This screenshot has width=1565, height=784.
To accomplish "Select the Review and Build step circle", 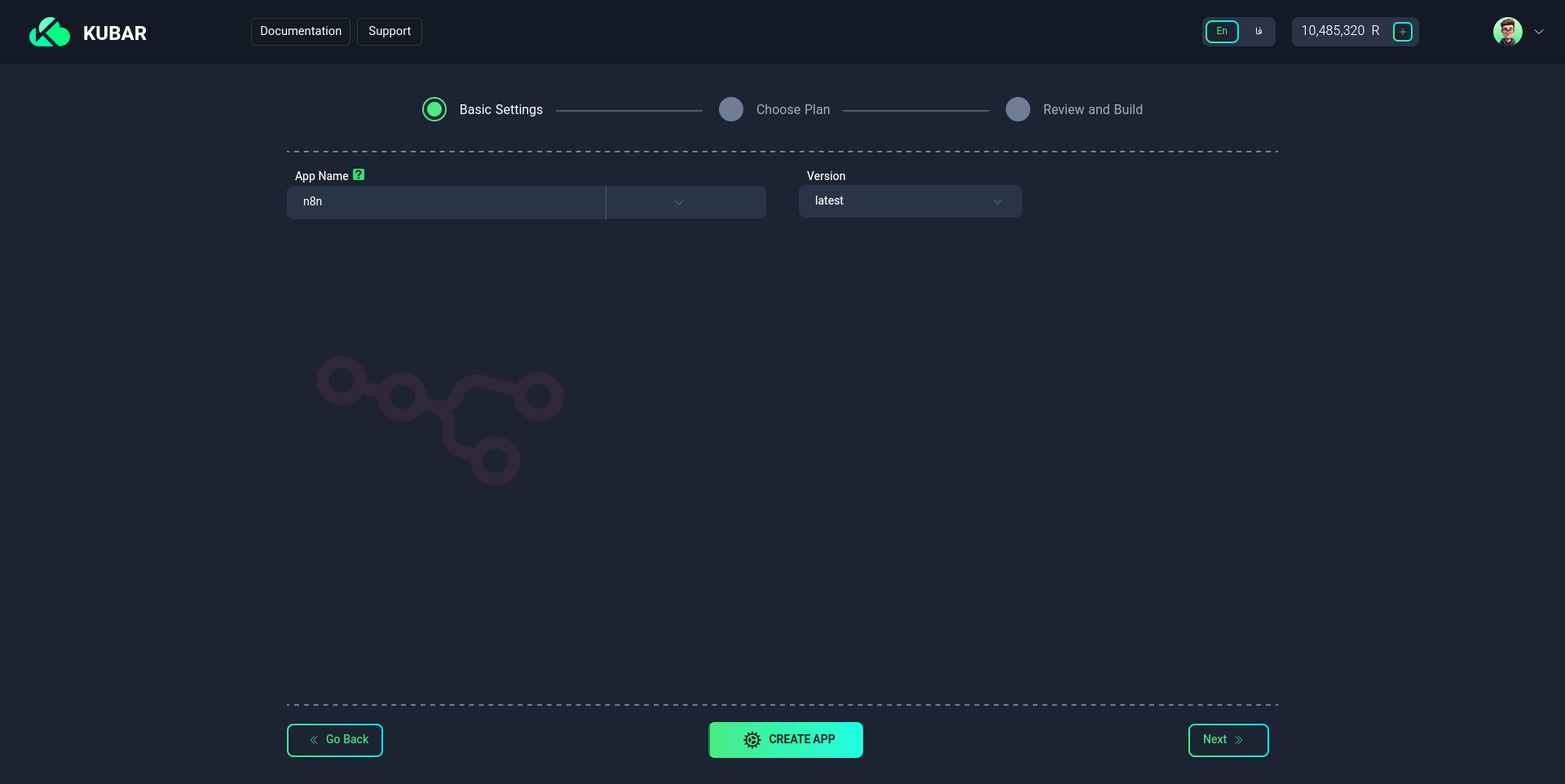I will (x=1018, y=109).
